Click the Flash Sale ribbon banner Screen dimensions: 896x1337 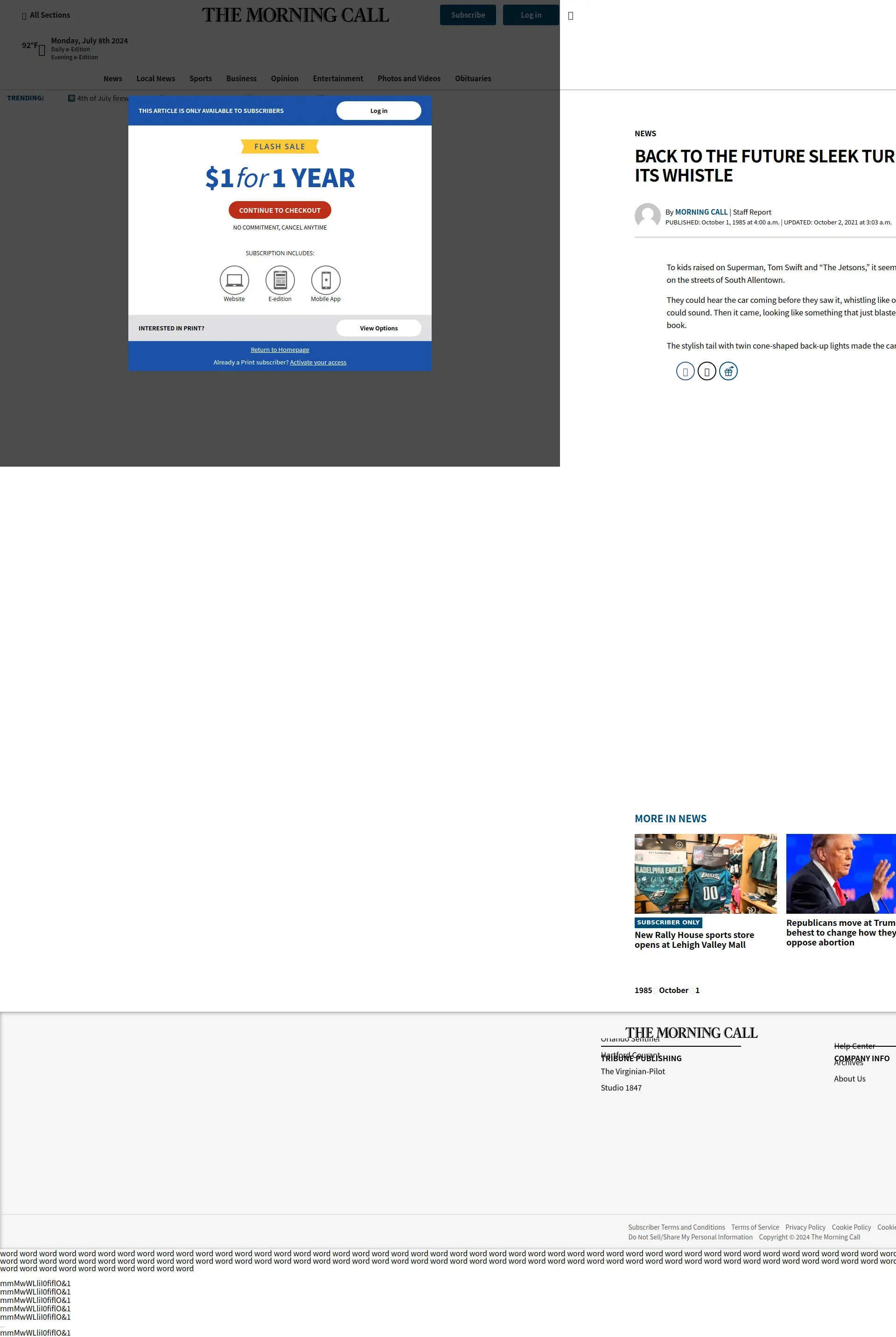tap(280, 147)
